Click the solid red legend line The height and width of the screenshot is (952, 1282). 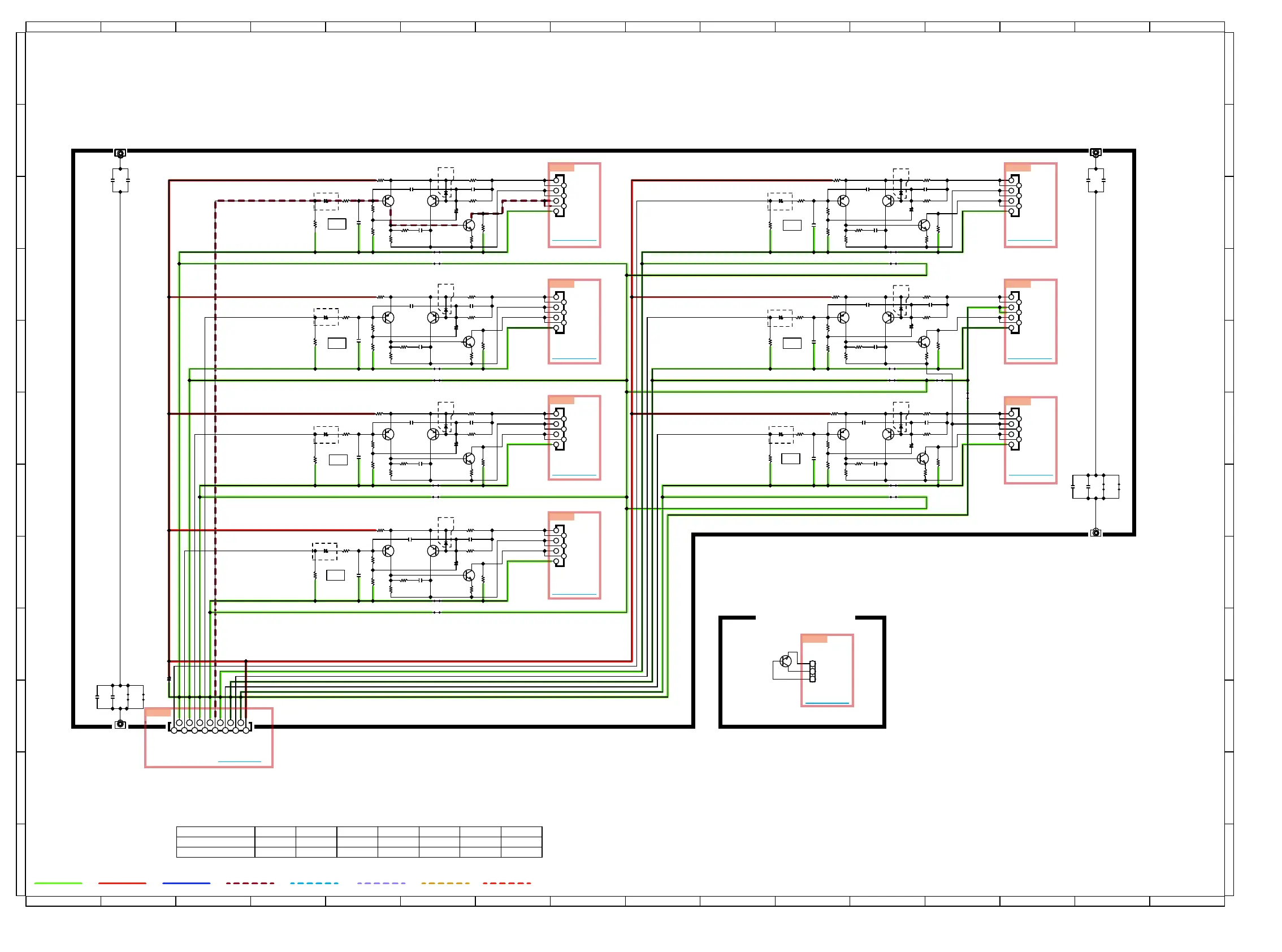click(x=122, y=883)
